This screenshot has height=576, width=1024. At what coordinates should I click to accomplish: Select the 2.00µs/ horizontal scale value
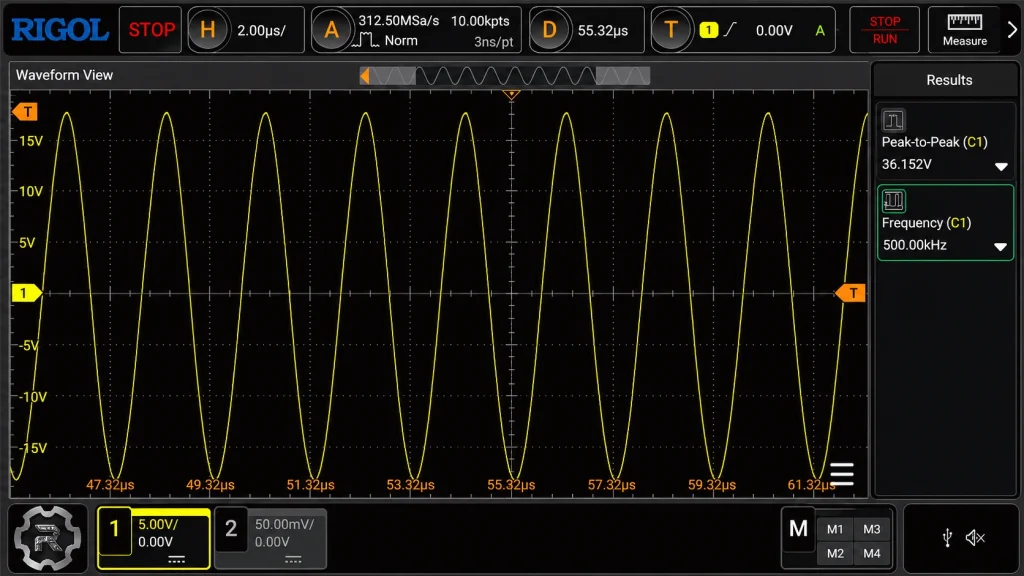click(261, 31)
